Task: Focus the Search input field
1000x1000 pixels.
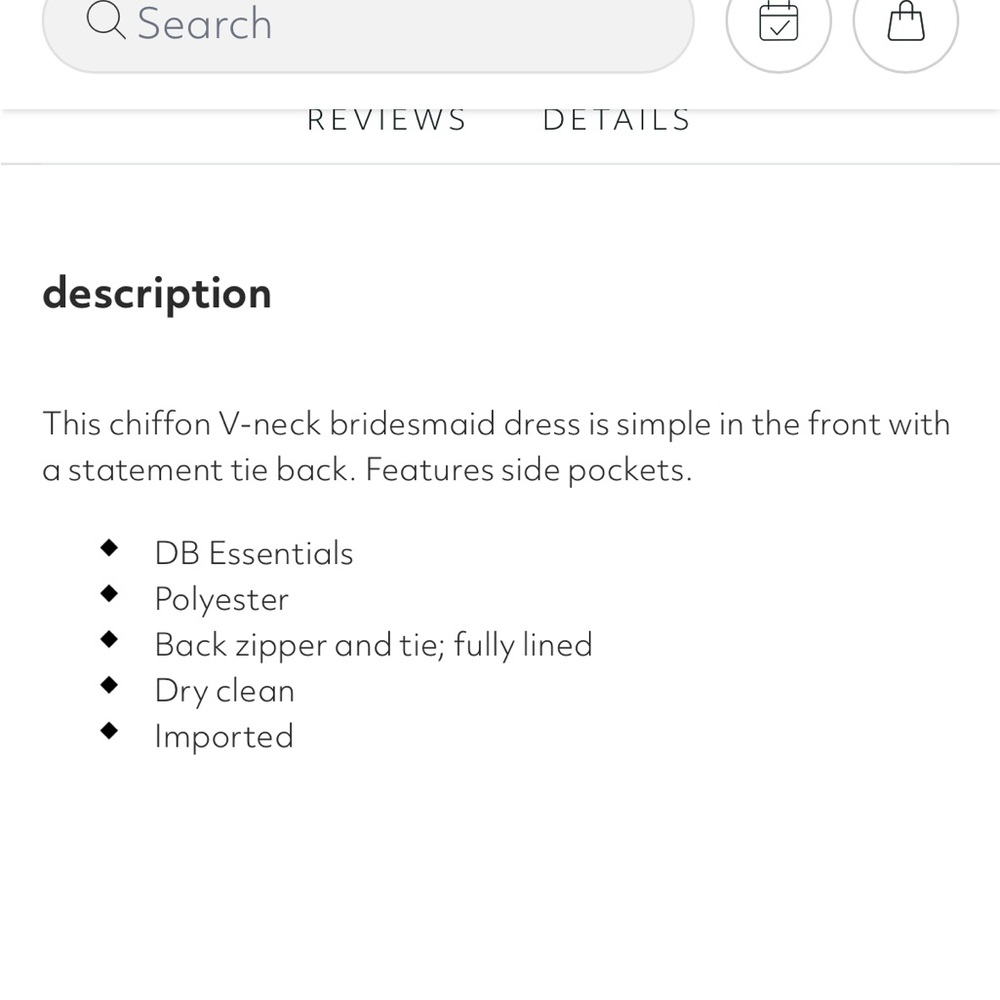Action: click(x=368, y=24)
